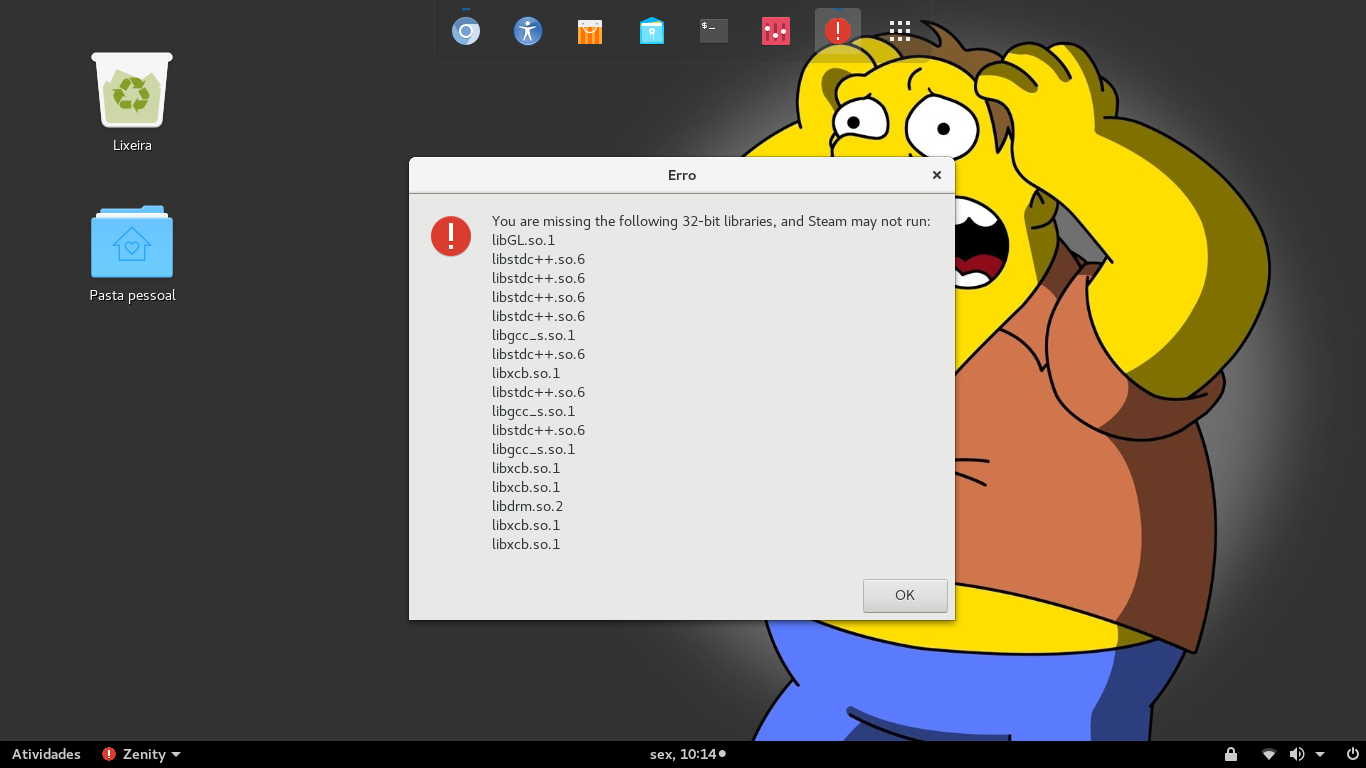Image resolution: width=1366 pixels, height=768 pixels.
Task: Open the blue store bag dock icon
Action: (652, 31)
